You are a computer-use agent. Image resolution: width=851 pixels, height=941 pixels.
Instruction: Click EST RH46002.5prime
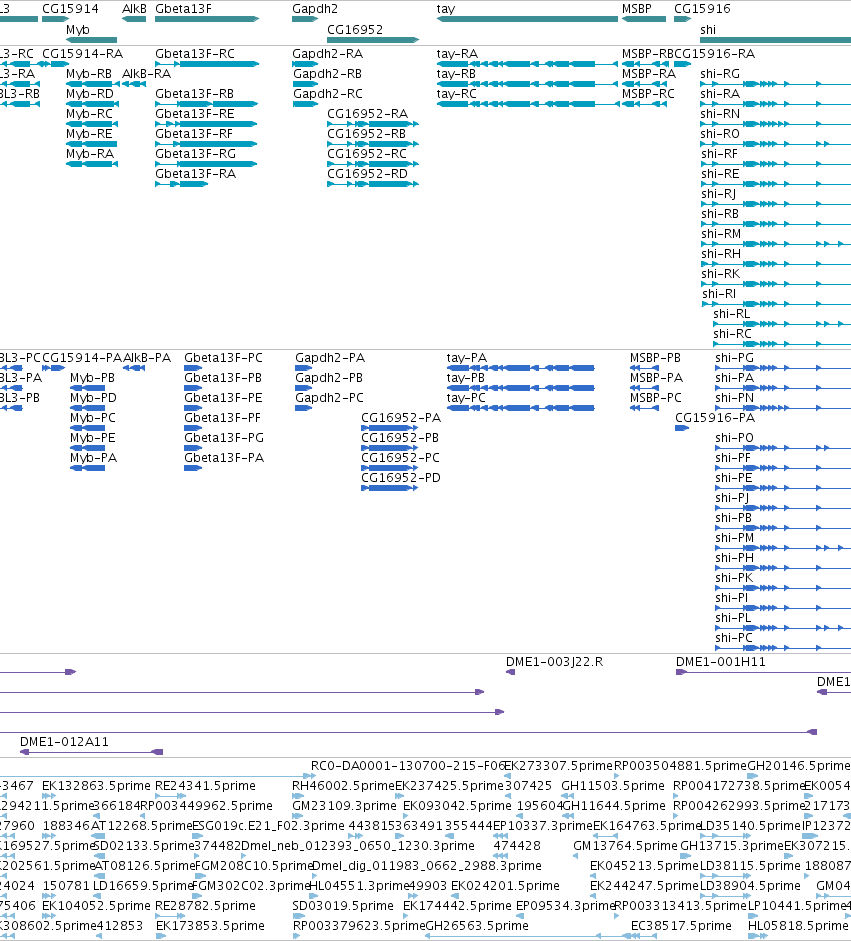tap(343, 786)
